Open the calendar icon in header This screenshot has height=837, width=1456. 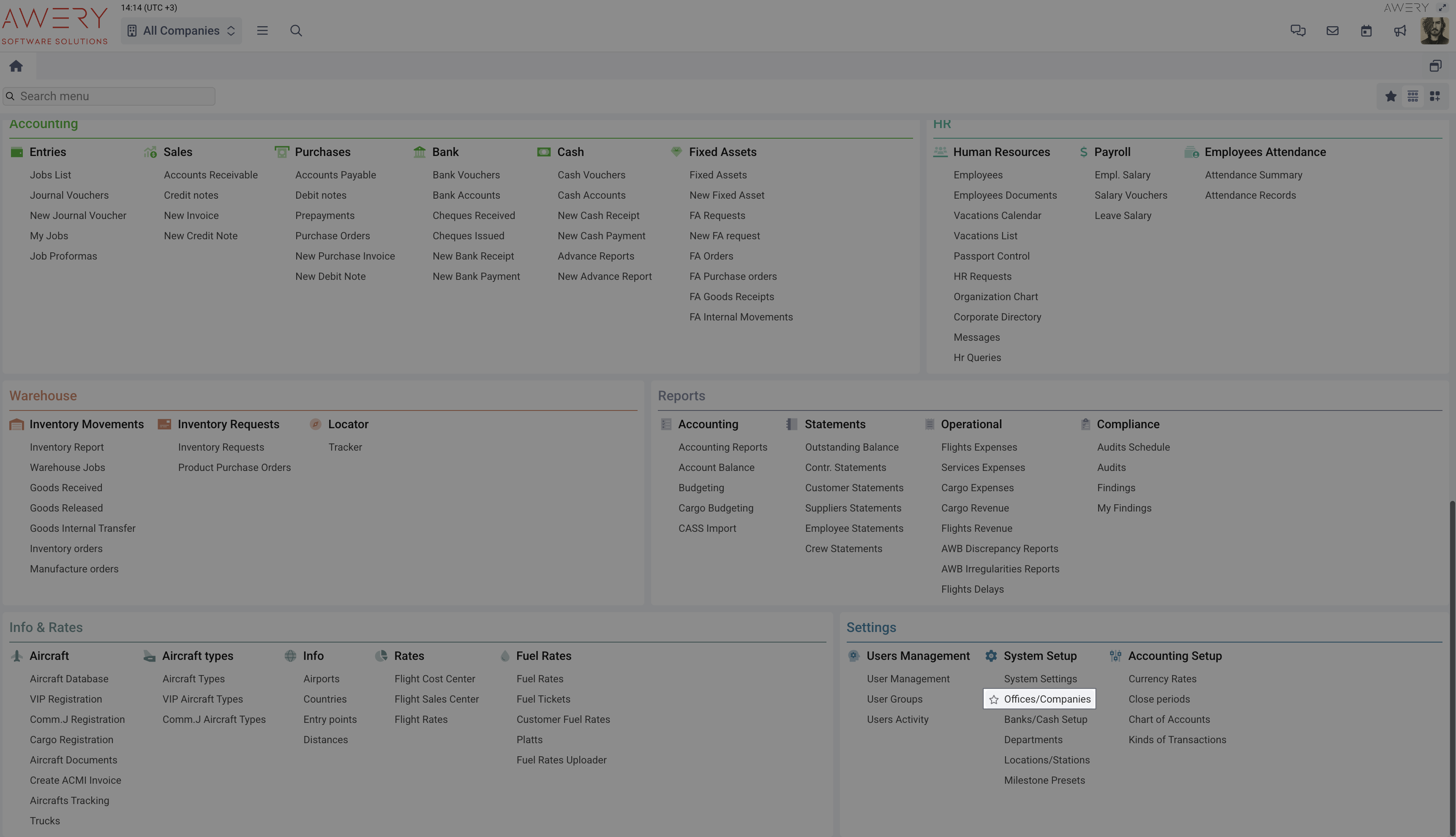click(1366, 30)
